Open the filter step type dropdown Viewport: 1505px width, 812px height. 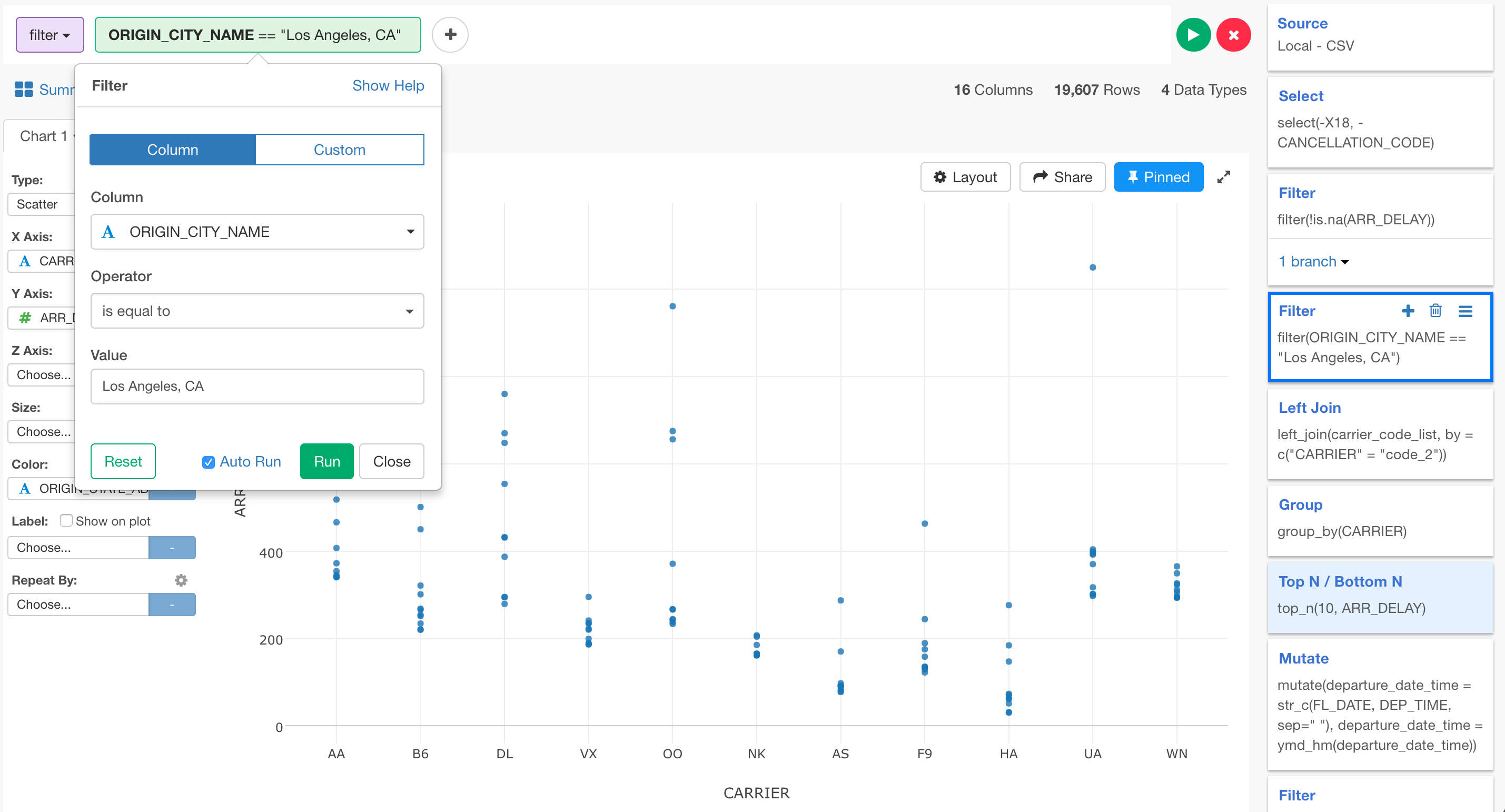click(49, 34)
